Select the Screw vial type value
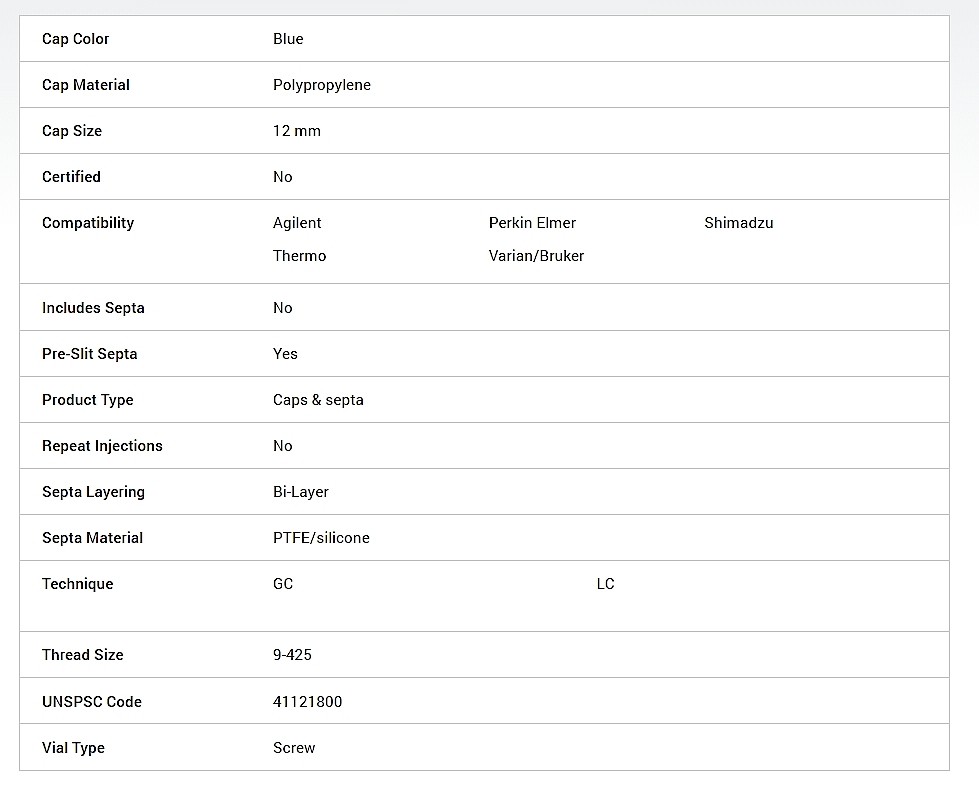979x798 pixels. pyautogui.click(x=294, y=748)
